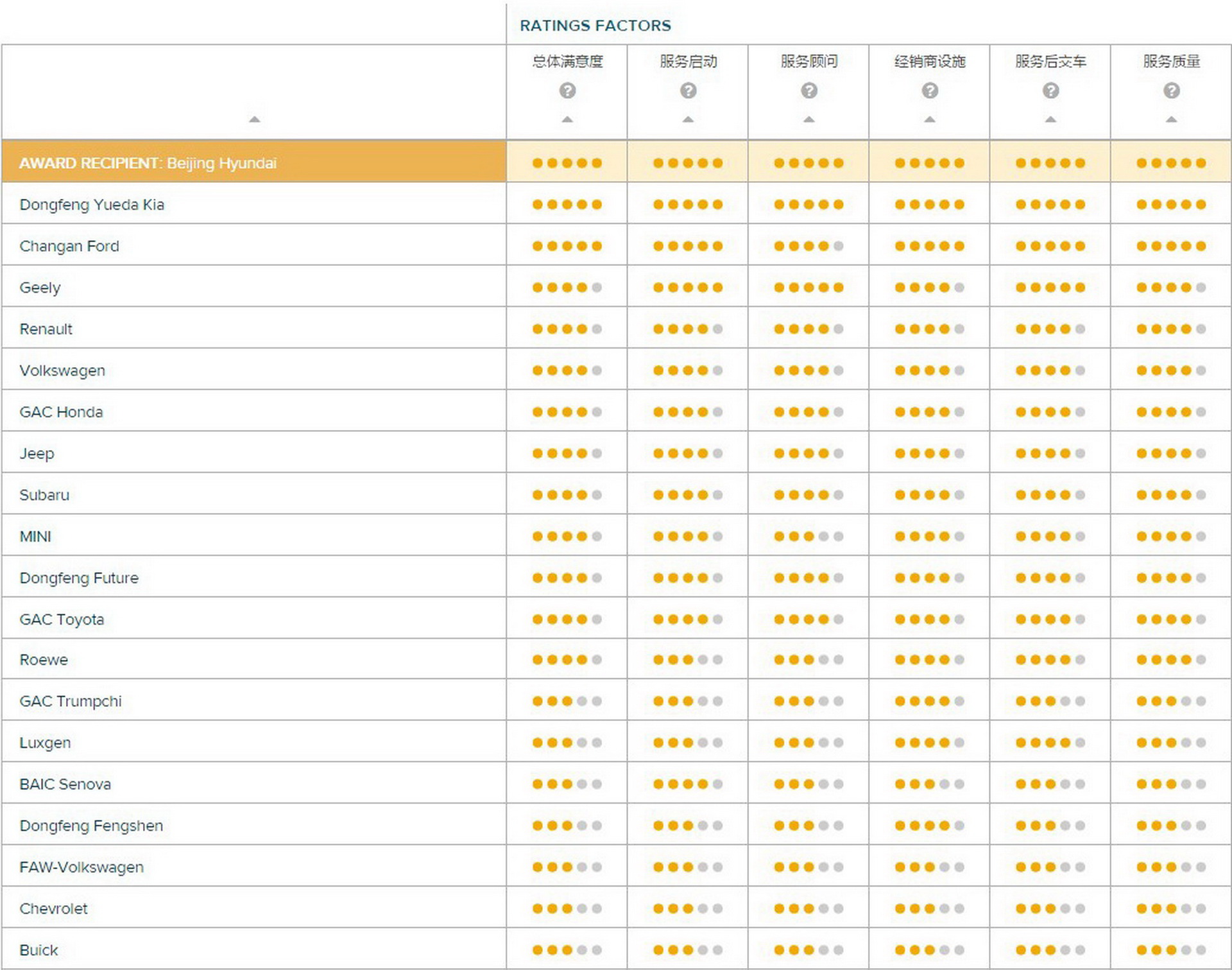This screenshot has height=970, width=1232.
Task: Select the GAC Toyota row name
Action: (x=62, y=619)
